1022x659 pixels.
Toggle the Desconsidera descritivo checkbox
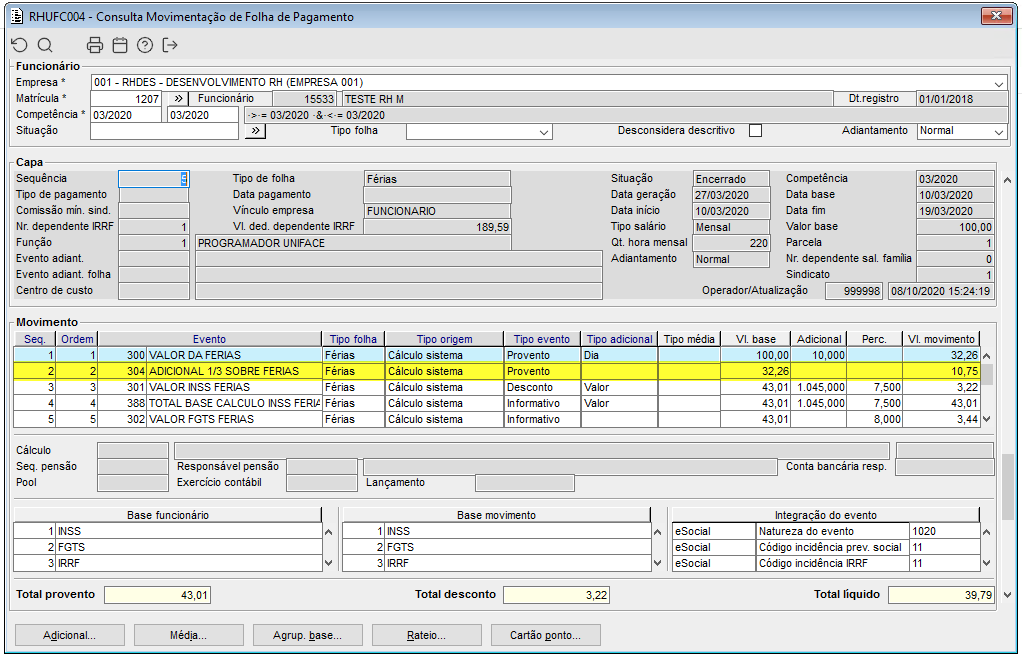[x=755, y=131]
